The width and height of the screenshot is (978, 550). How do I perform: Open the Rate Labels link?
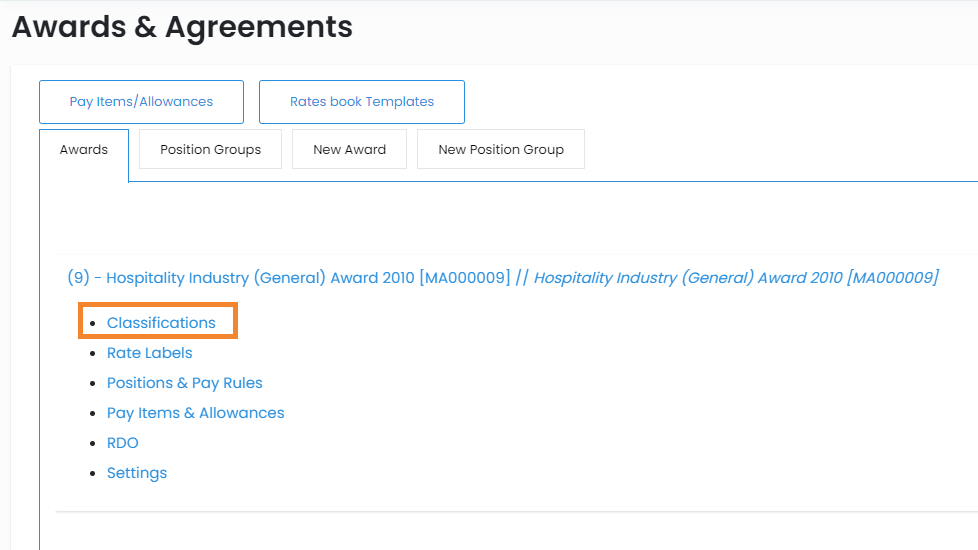tap(149, 353)
